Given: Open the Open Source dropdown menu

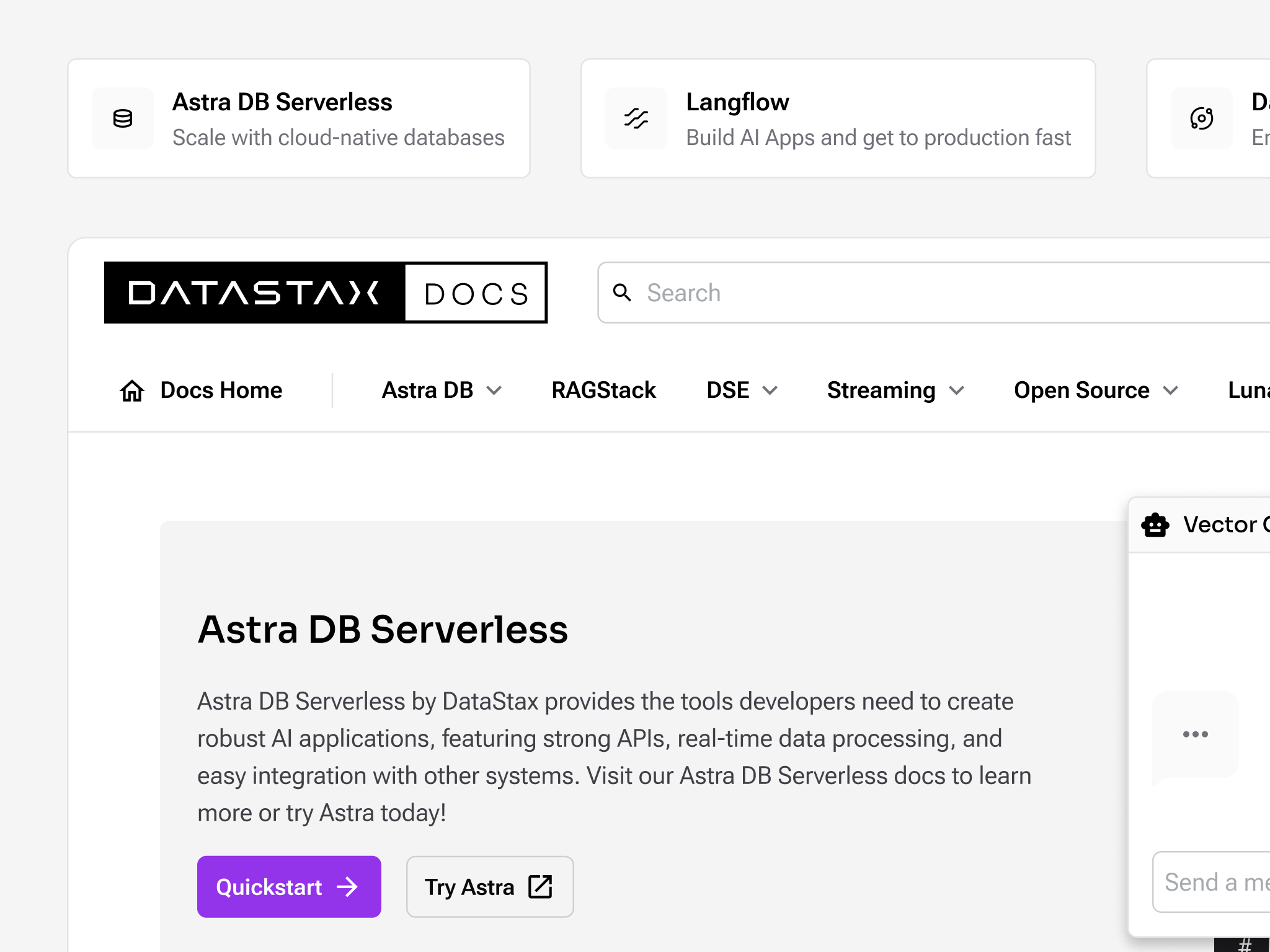Looking at the screenshot, I should tap(1096, 390).
